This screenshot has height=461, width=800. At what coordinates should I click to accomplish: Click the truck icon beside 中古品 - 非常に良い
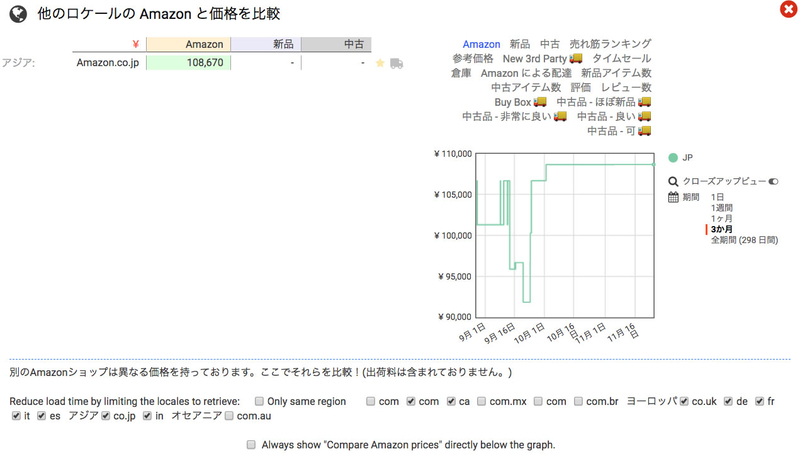(560, 116)
